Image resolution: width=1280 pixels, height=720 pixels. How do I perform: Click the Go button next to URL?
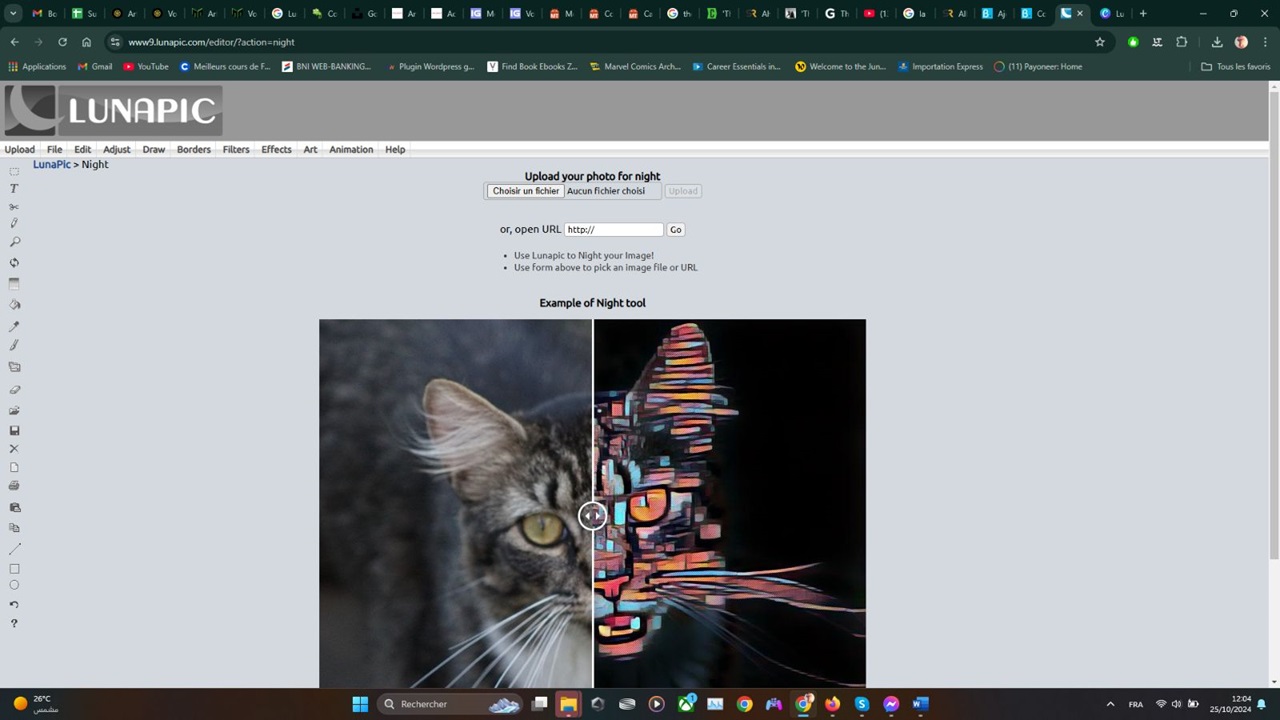(675, 229)
